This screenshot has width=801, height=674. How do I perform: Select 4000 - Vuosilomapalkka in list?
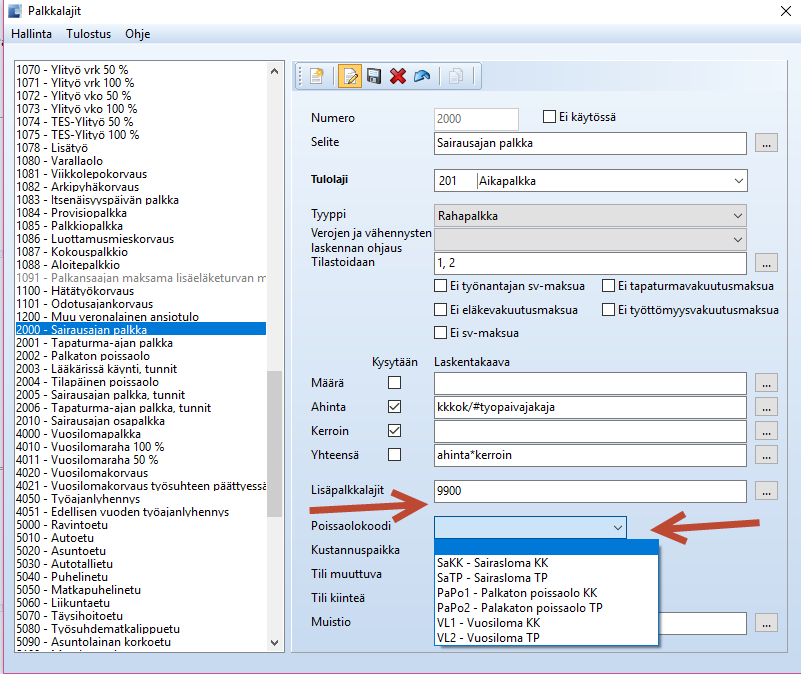(x=140, y=434)
